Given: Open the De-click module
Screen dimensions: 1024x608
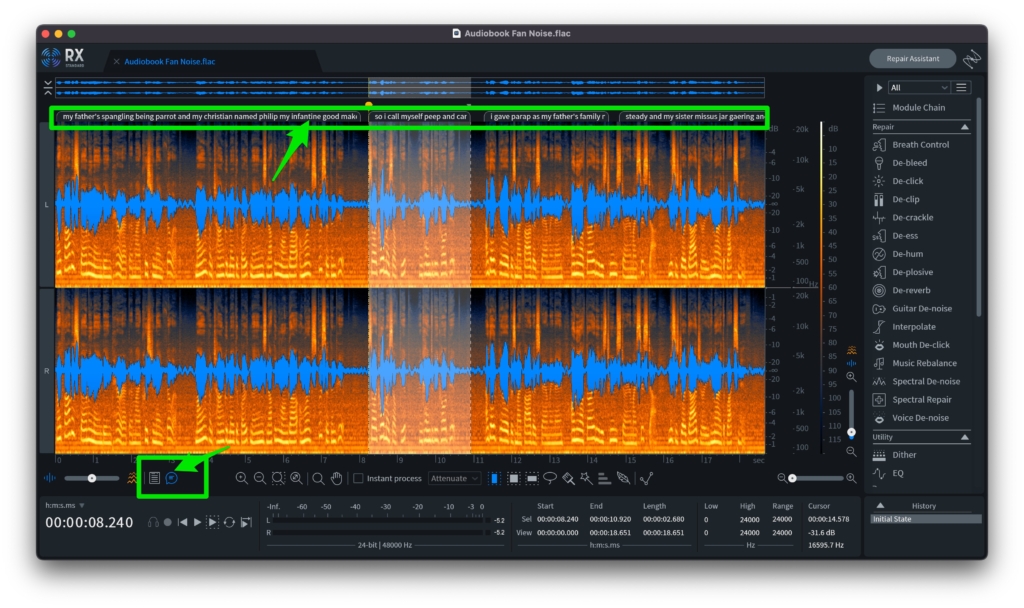Looking at the screenshot, I should pyautogui.click(x=907, y=181).
